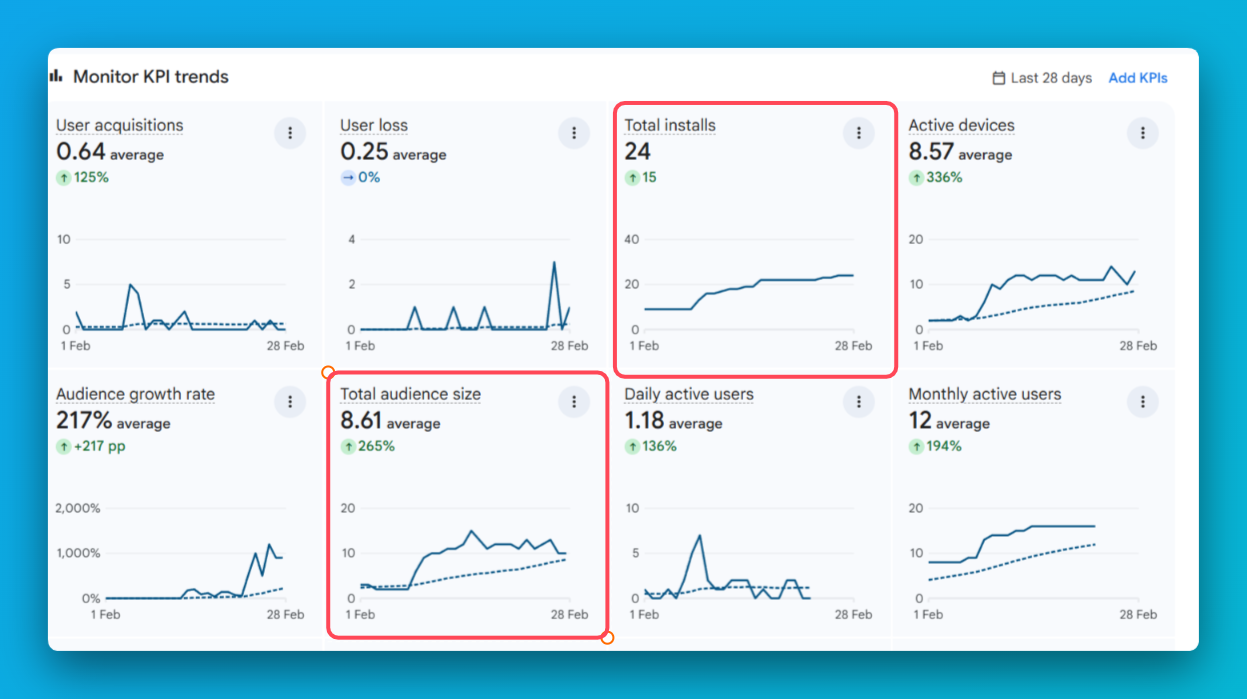Open Audience growth rate options menu

290,402
